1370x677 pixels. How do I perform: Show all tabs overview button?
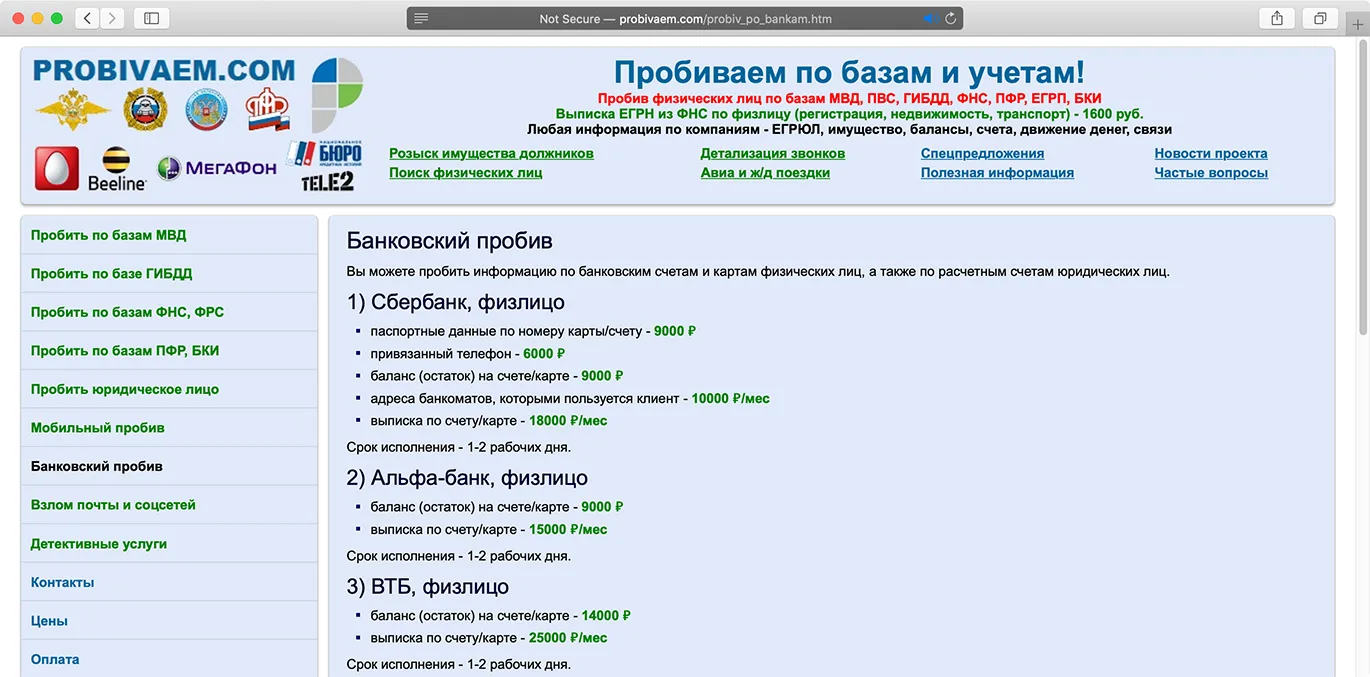tap(1320, 18)
